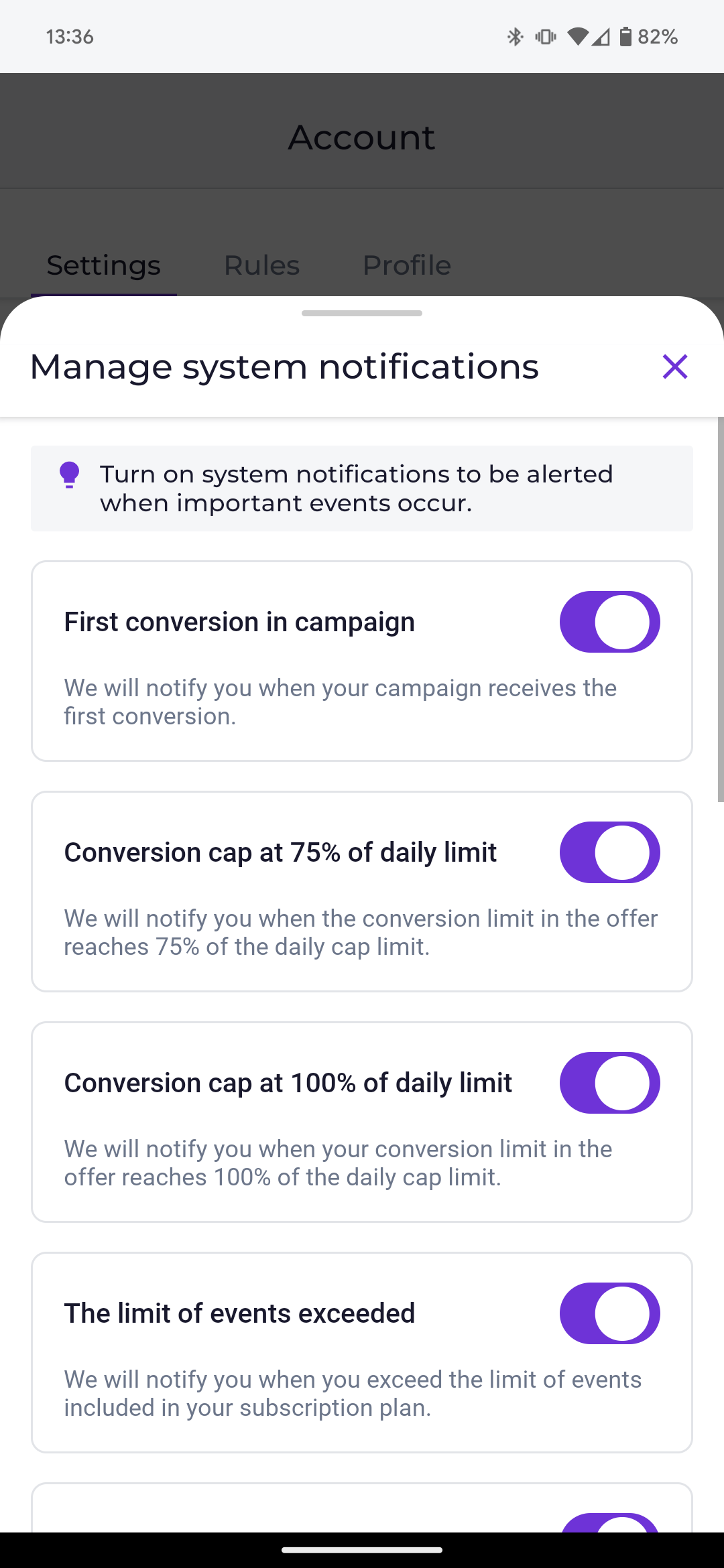The width and height of the screenshot is (724, 1568).
Task: Tap the Account page header title
Action: (362, 137)
